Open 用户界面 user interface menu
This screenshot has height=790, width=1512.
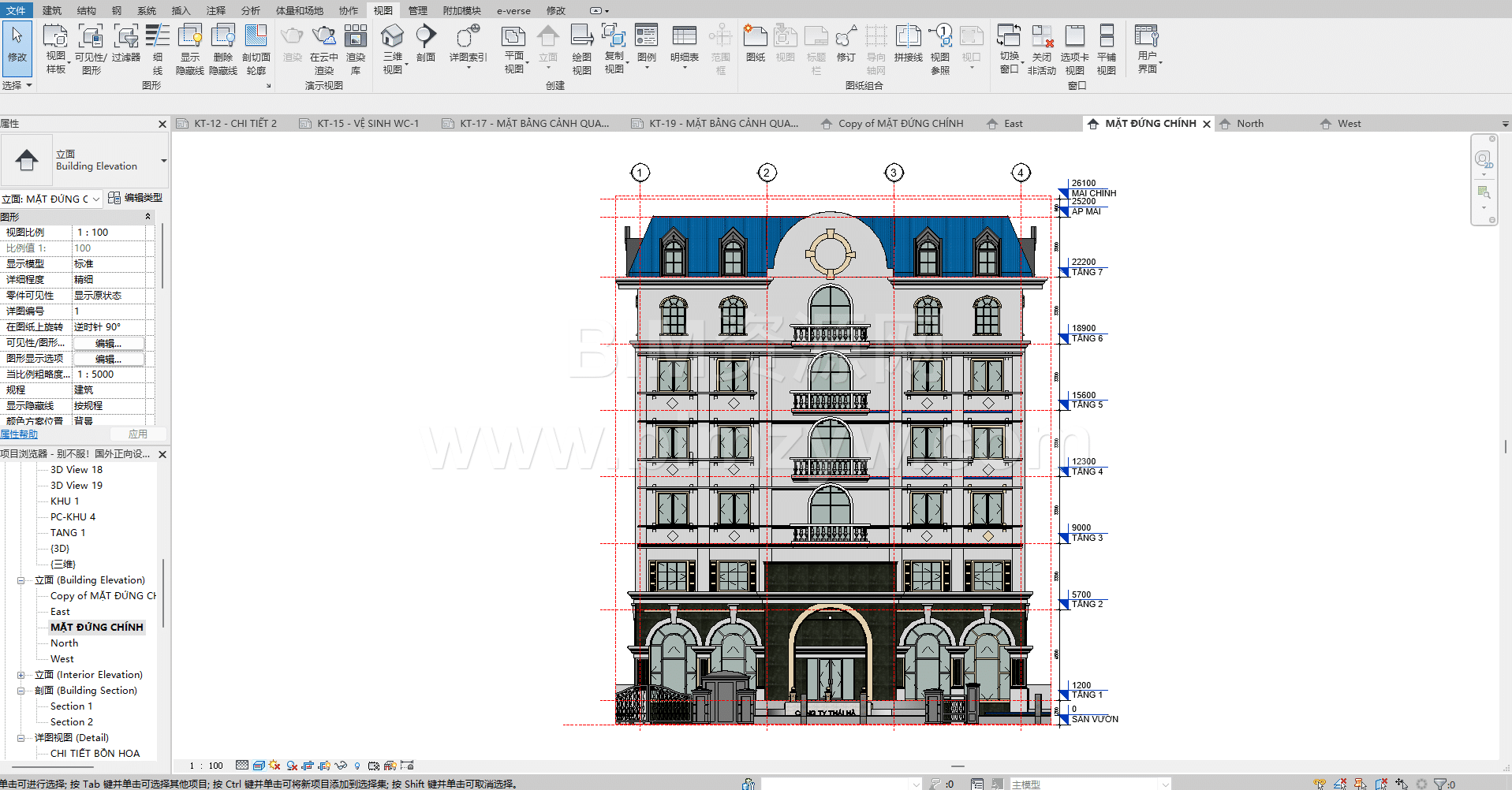(1148, 49)
